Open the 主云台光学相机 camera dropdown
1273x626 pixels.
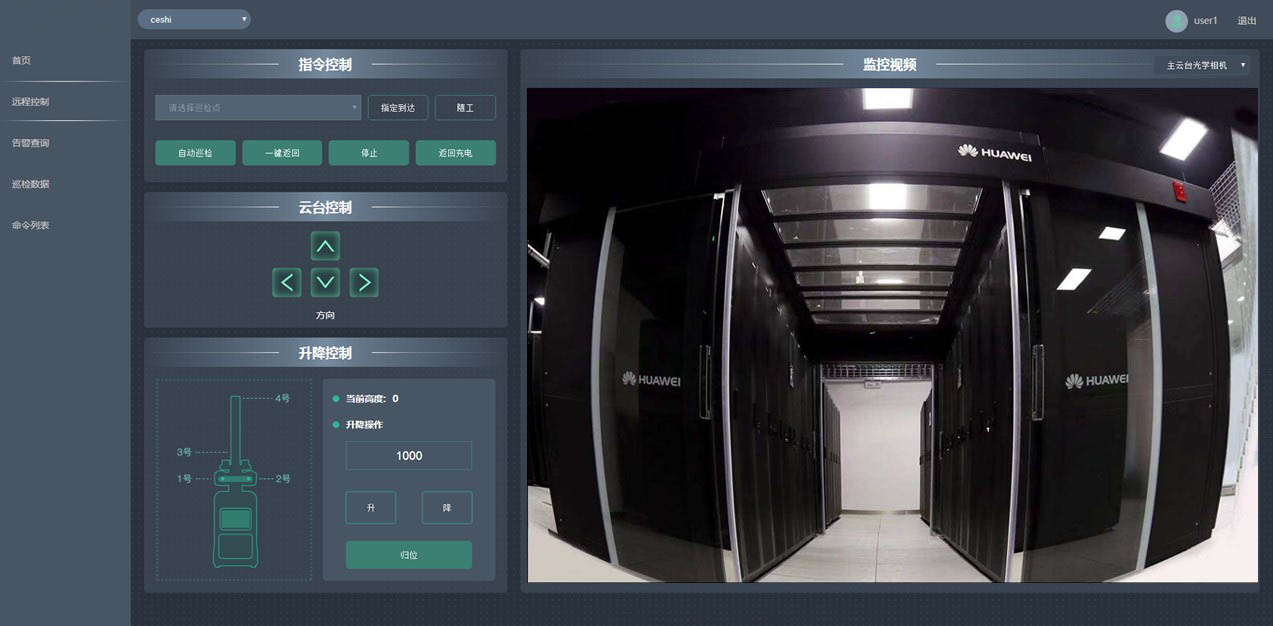(x=1202, y=65)
